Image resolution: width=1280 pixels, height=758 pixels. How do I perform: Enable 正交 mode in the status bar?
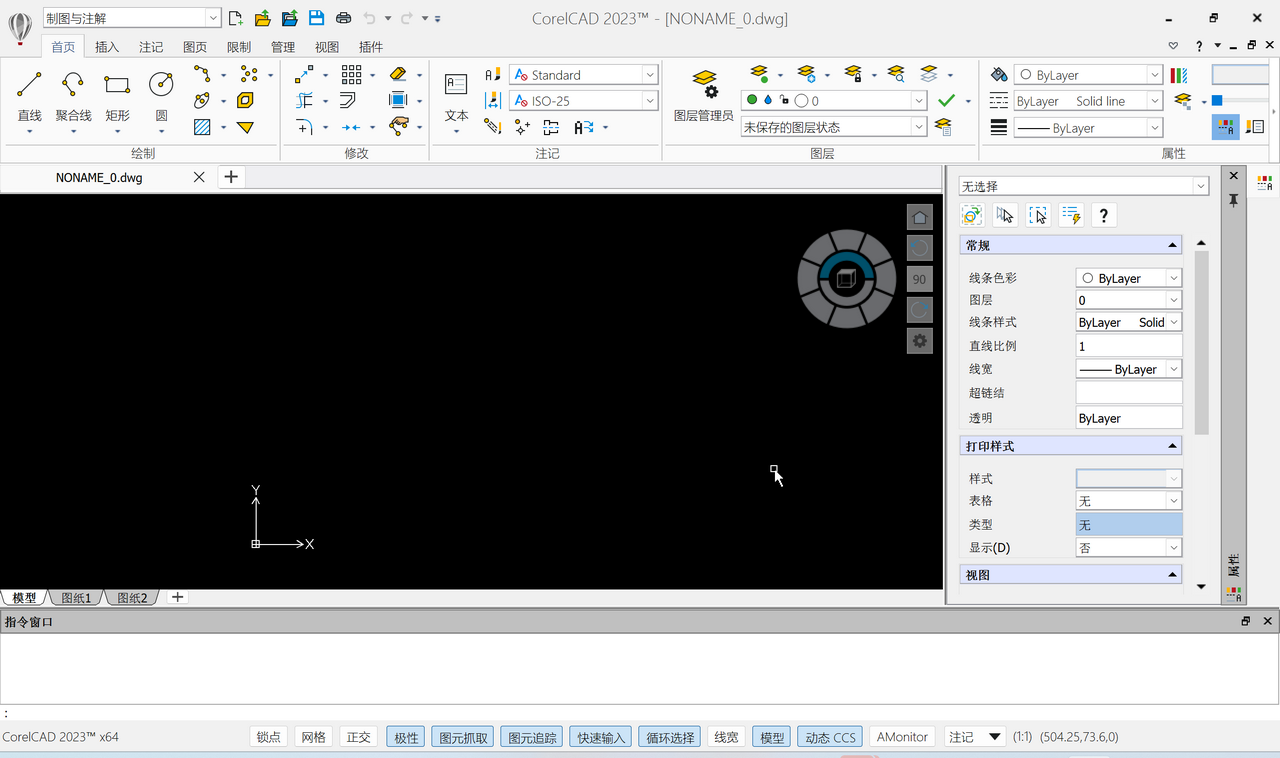click(x=358, y=737)
